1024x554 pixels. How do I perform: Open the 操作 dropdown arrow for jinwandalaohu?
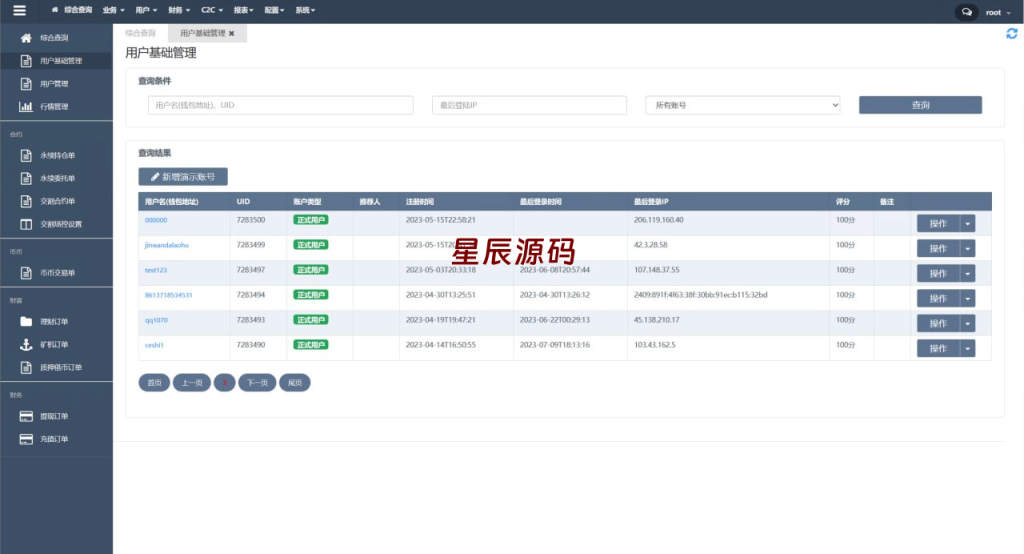point(967,248)
